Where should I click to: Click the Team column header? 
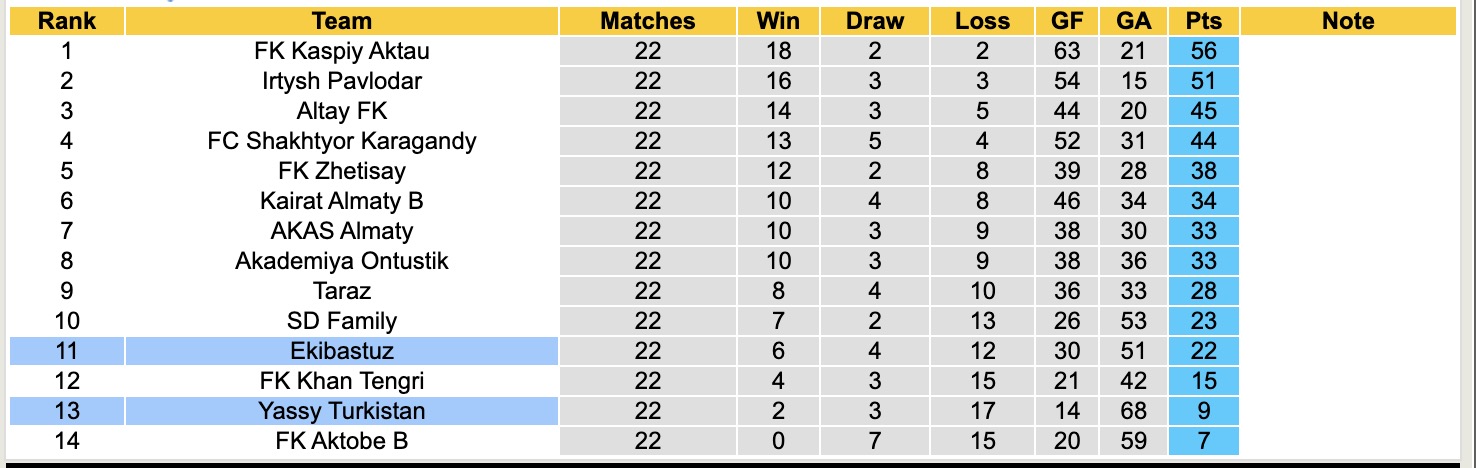tap(342, 21)
